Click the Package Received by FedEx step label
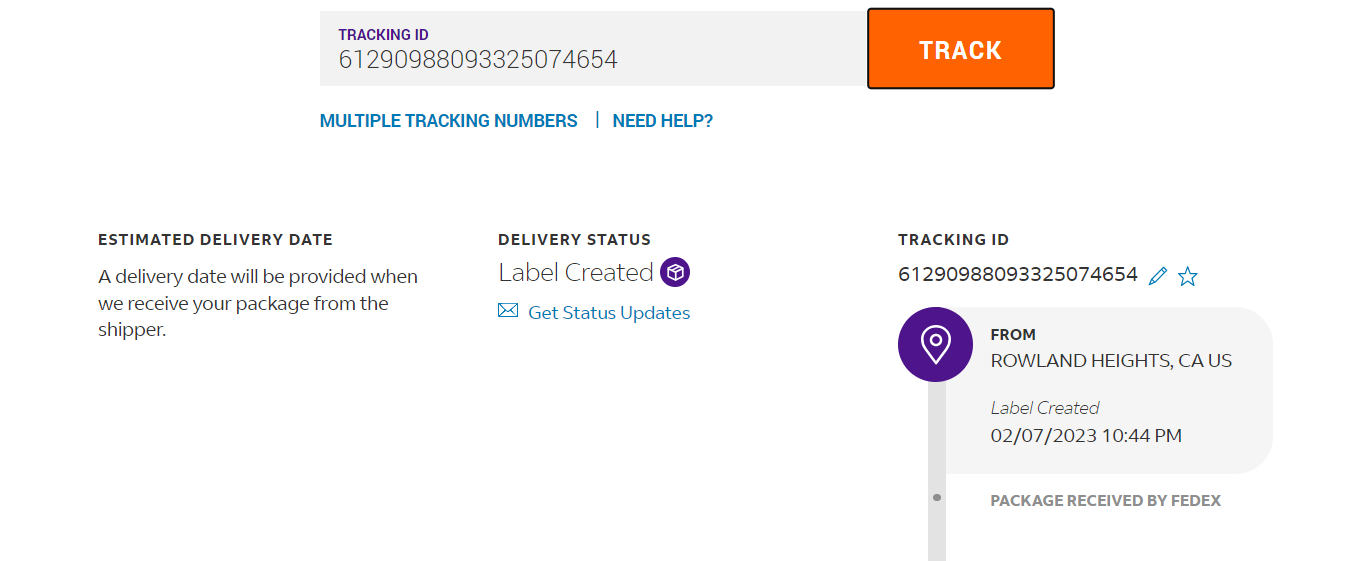Viewport: 1348px width, 561px height. (1105, 500)
